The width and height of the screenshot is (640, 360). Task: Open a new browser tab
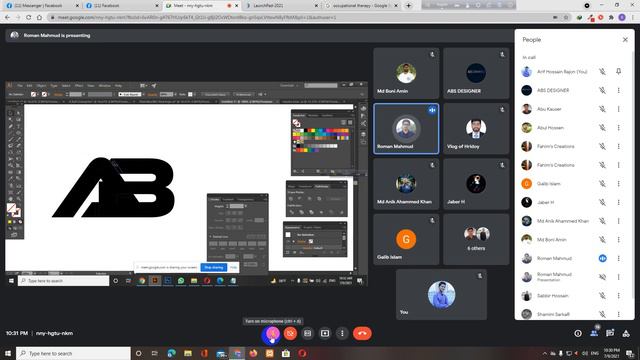click(408, 6)
